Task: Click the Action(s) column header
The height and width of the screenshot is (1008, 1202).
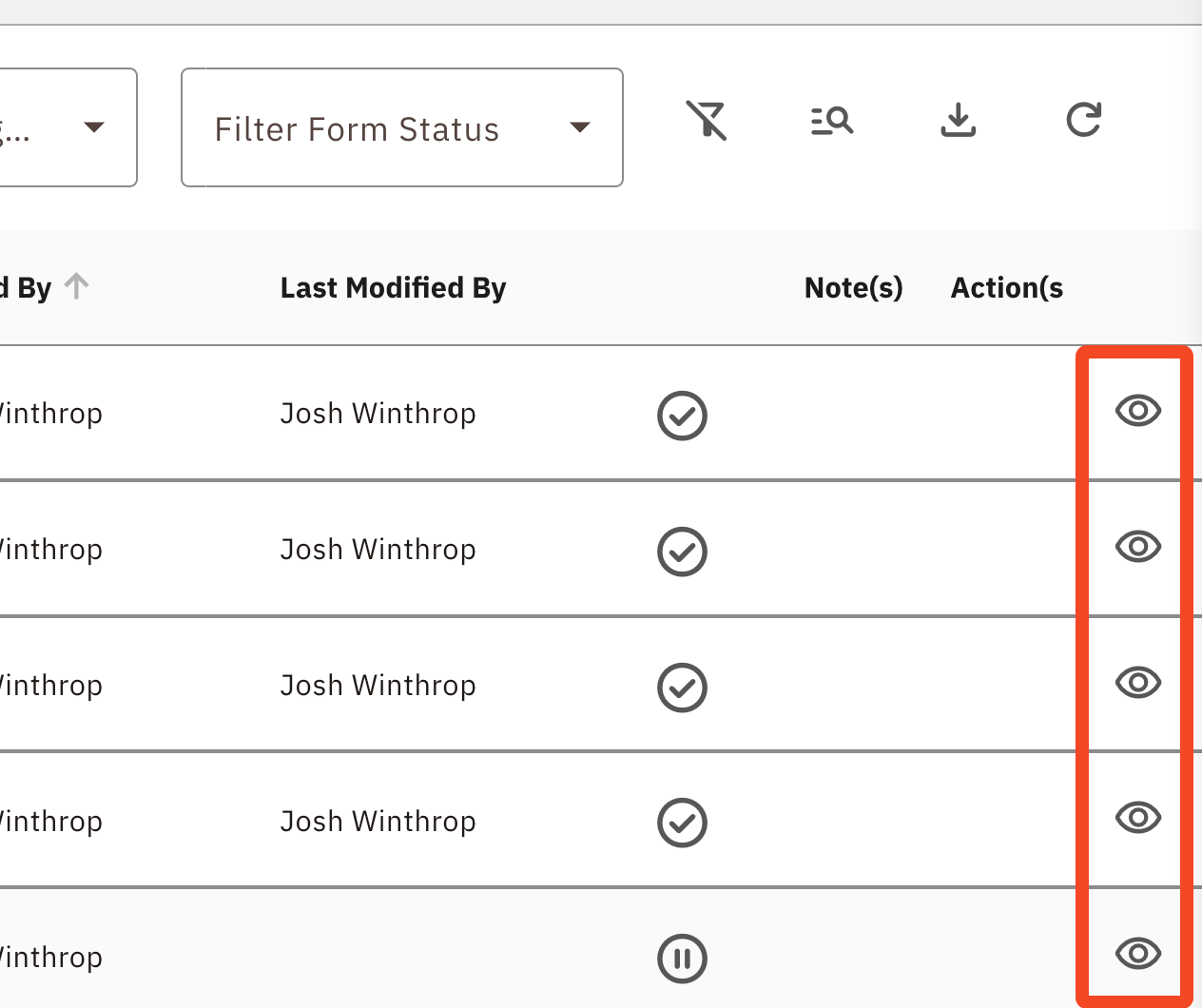Action: (x=1007, y=287)
